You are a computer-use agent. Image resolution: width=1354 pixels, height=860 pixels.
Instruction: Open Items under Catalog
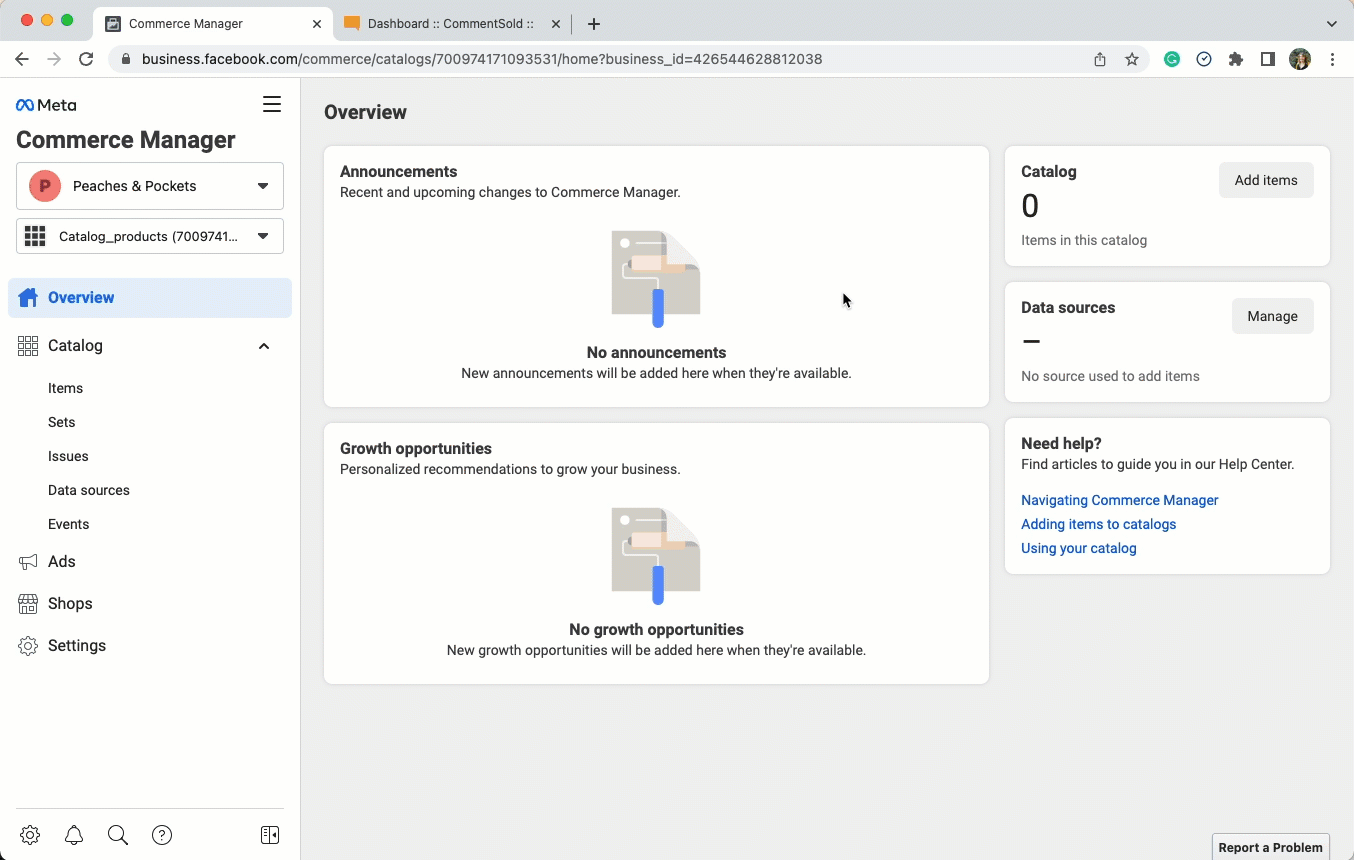click(65, 388)
